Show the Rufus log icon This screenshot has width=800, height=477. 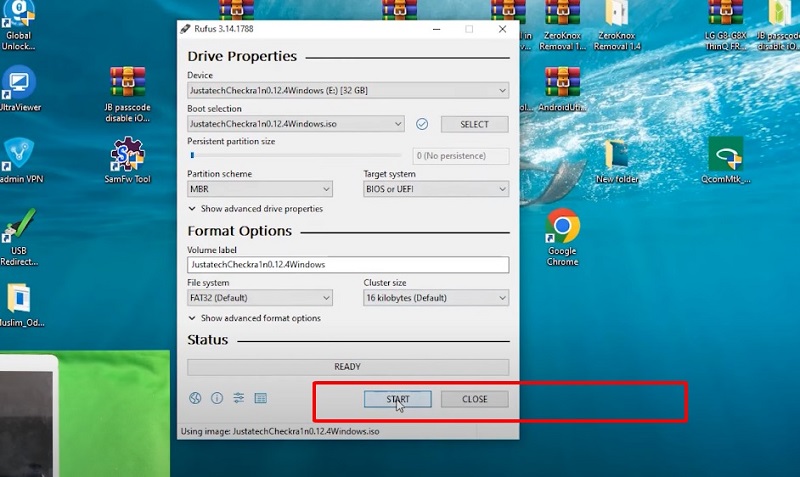click(x=261, y=398)
